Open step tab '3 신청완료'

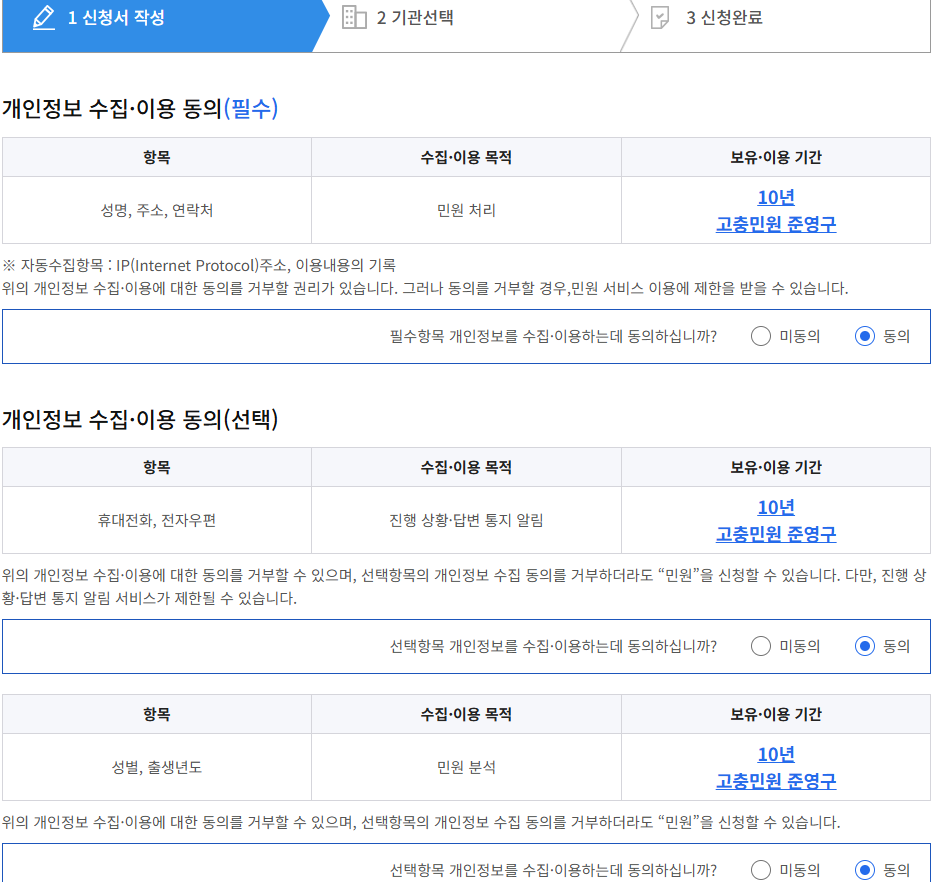pos(776,26)
